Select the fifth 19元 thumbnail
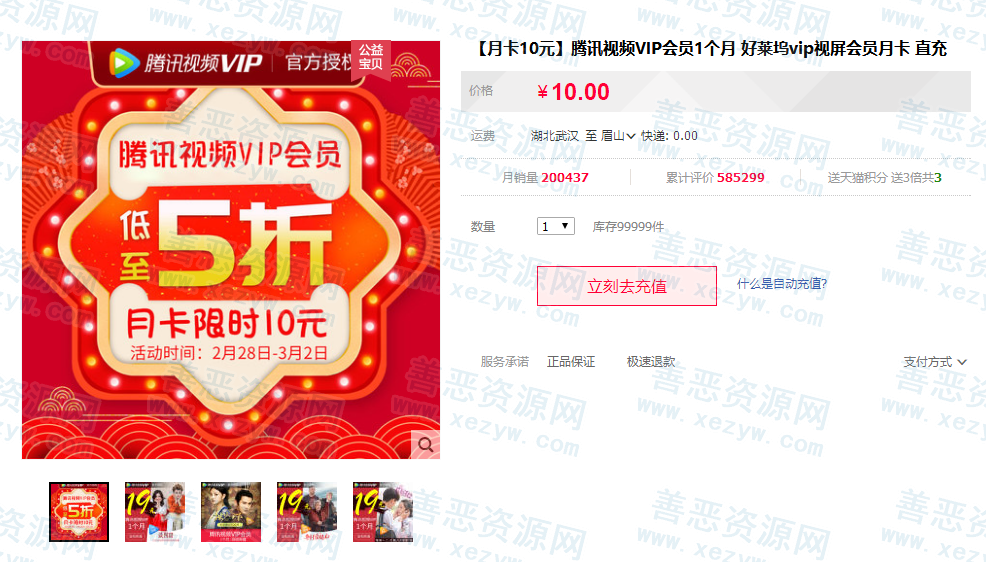This screenshot has height=562, width=986. point(383,512)
